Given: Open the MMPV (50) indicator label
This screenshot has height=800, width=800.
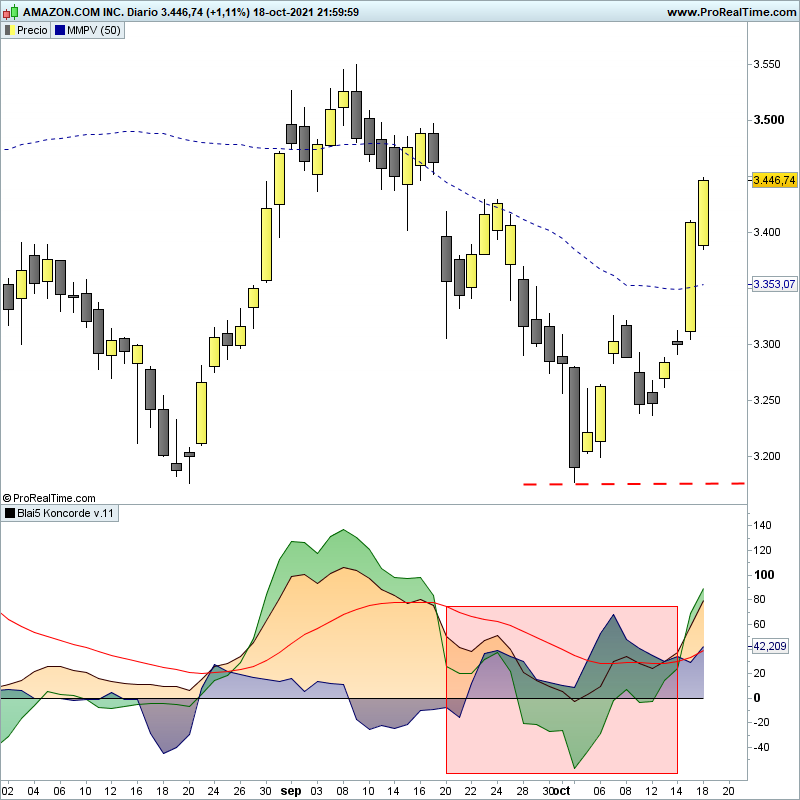Looking at the screenshot, I should pos(94,30).
